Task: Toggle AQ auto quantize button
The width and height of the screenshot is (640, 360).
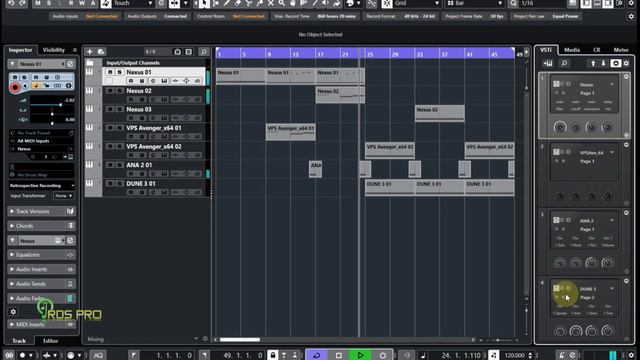Action: point(98,355)
